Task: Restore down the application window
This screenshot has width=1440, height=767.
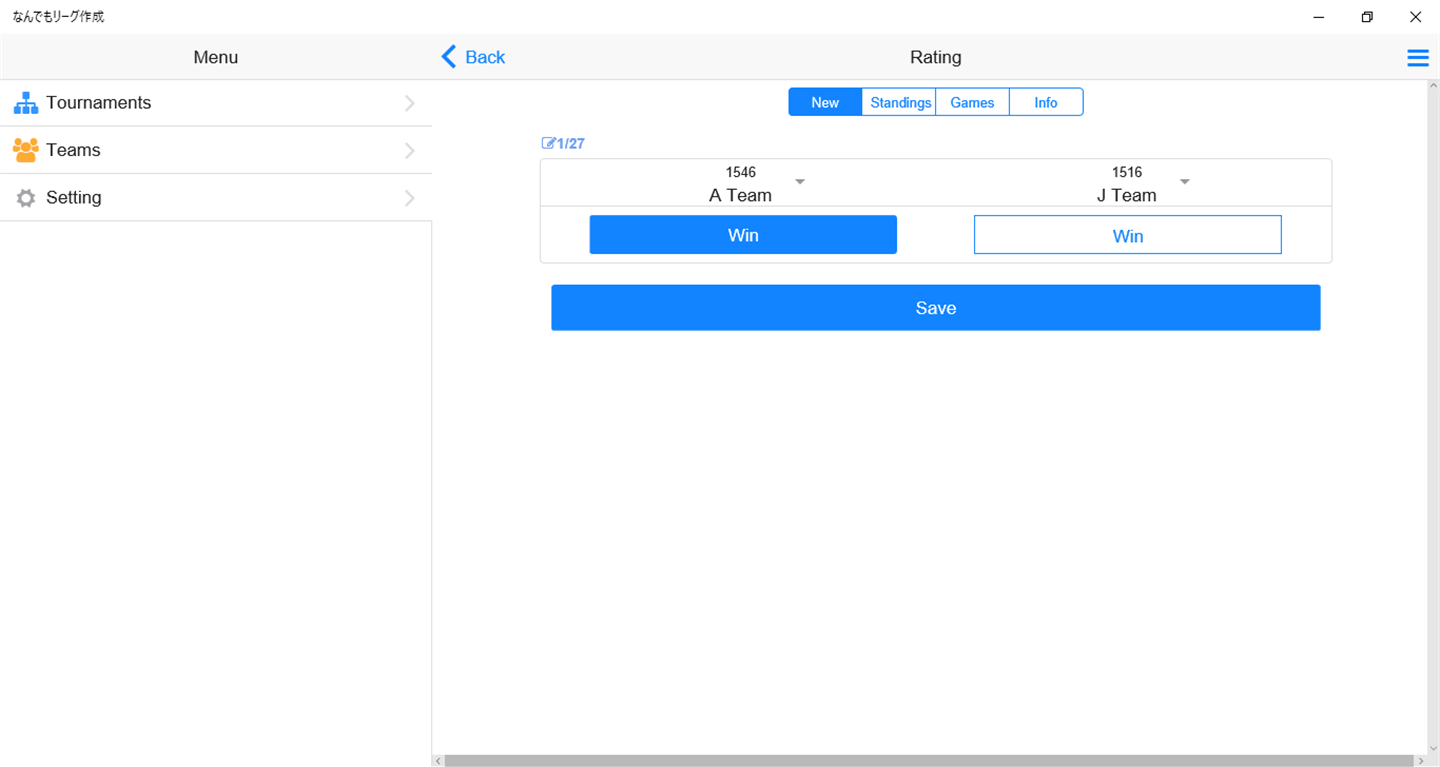Action: (1367, 17)
